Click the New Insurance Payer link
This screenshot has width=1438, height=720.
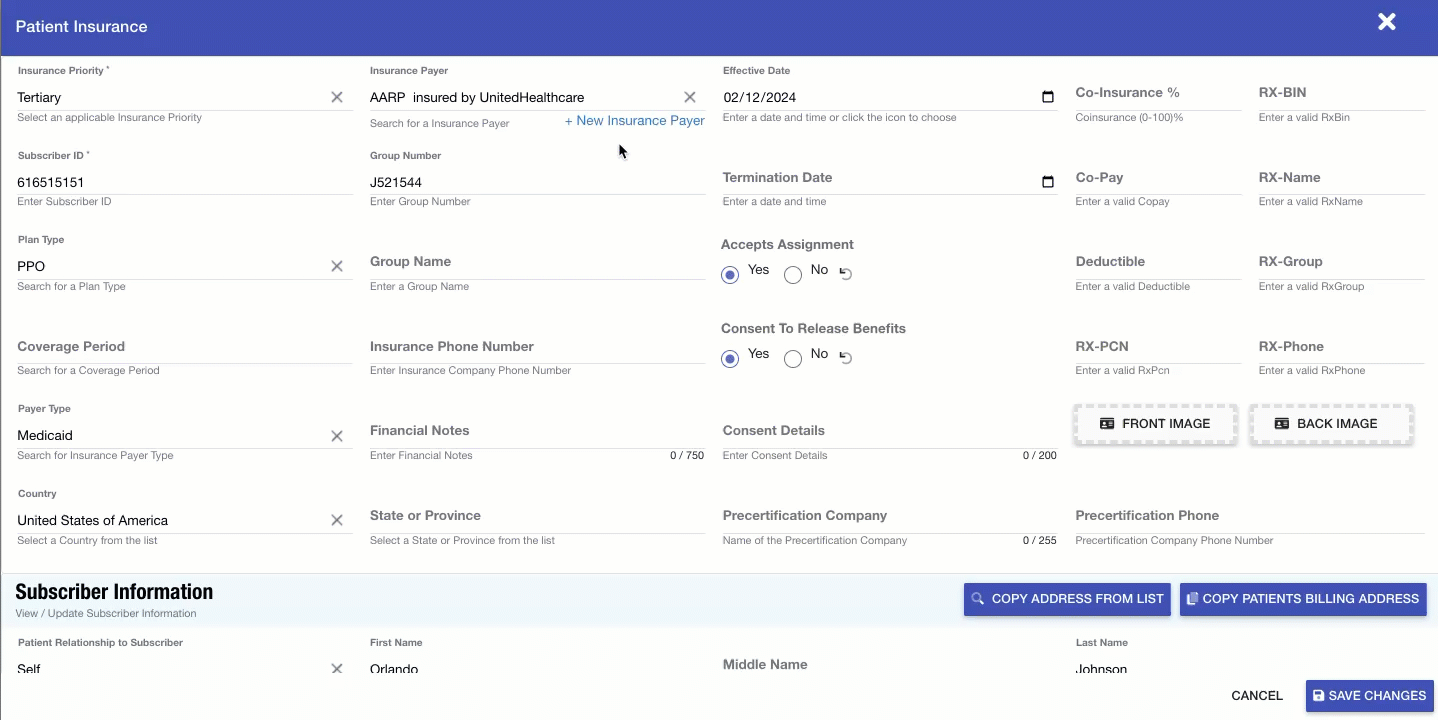pos(634,121)
